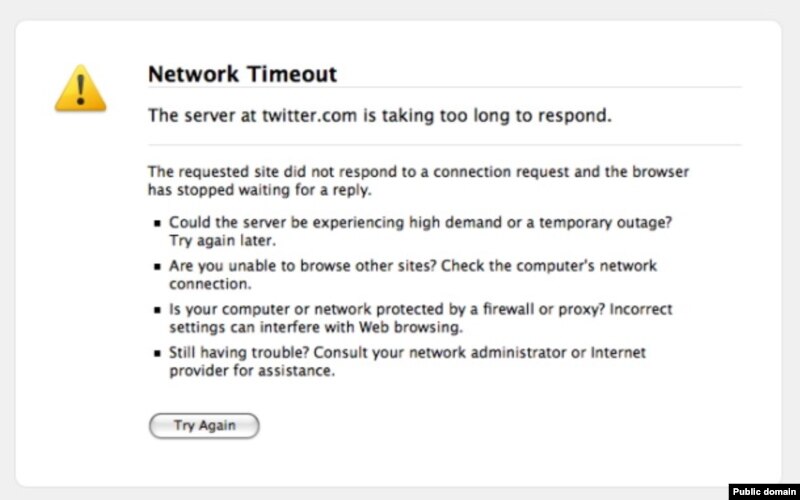
Task: Click the 'Try again later.' line
Action: coord(222,241)
